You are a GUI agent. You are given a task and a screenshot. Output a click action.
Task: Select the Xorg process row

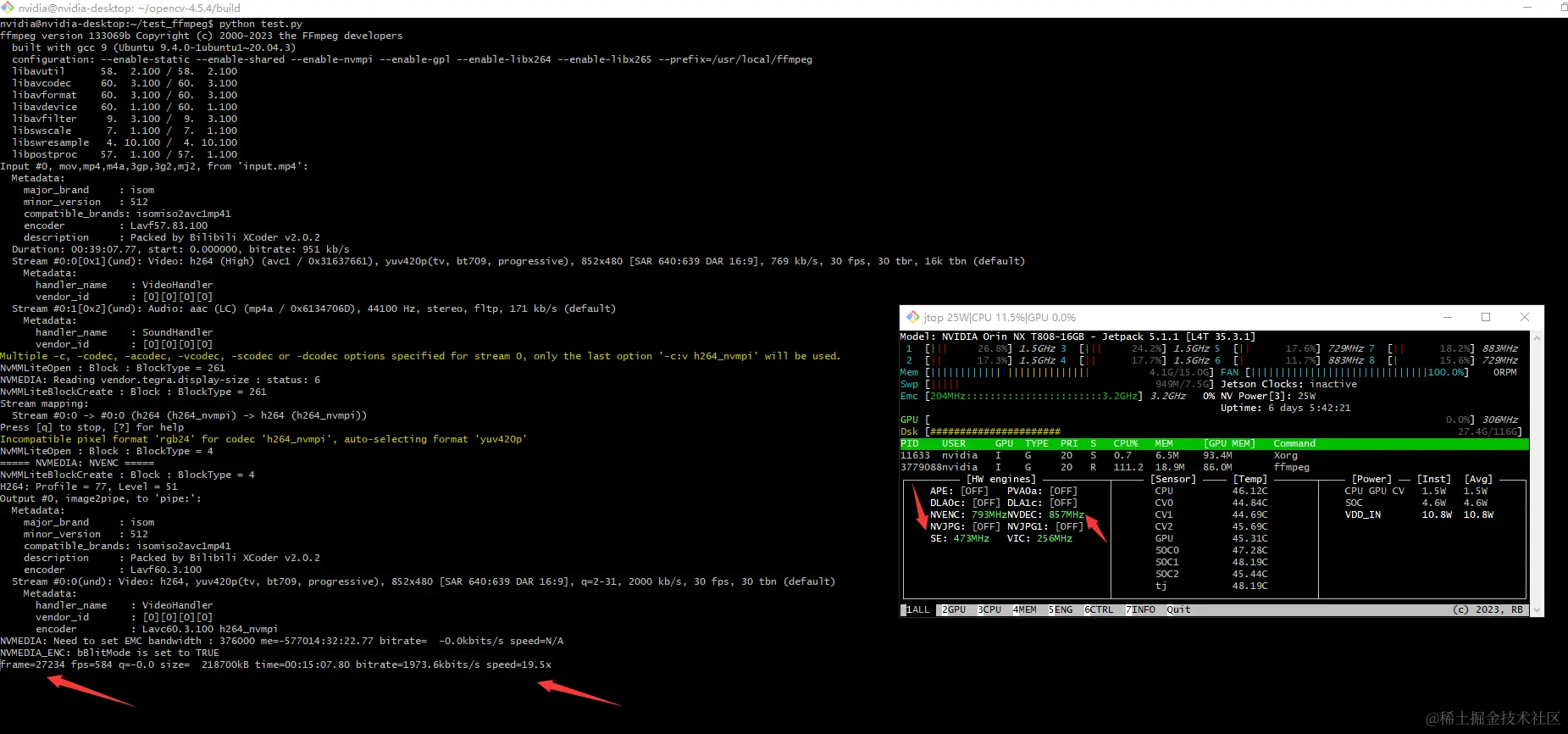[x=1215, y=455]
